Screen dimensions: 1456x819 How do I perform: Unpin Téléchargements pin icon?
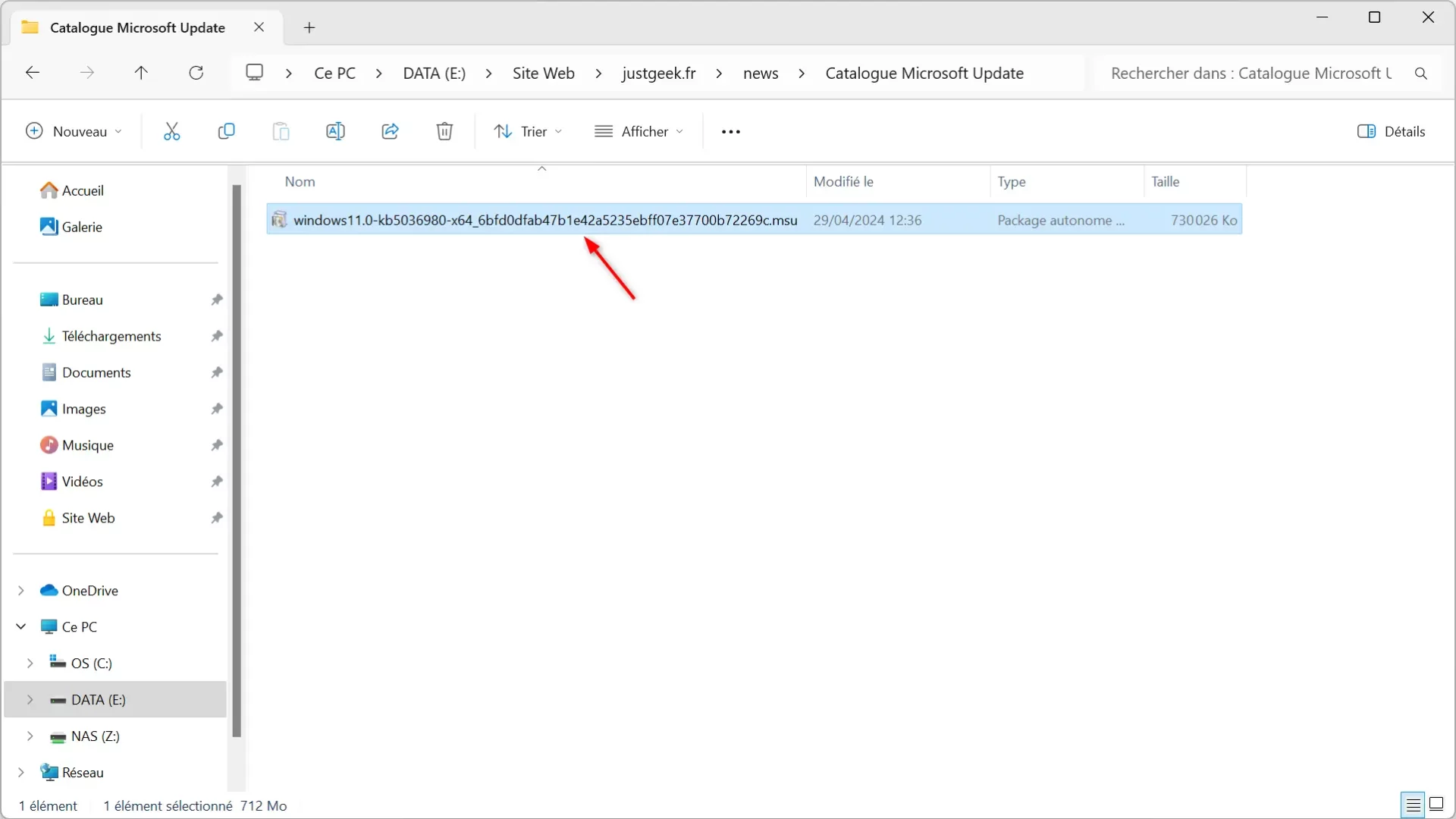click(x=217, y=336)
